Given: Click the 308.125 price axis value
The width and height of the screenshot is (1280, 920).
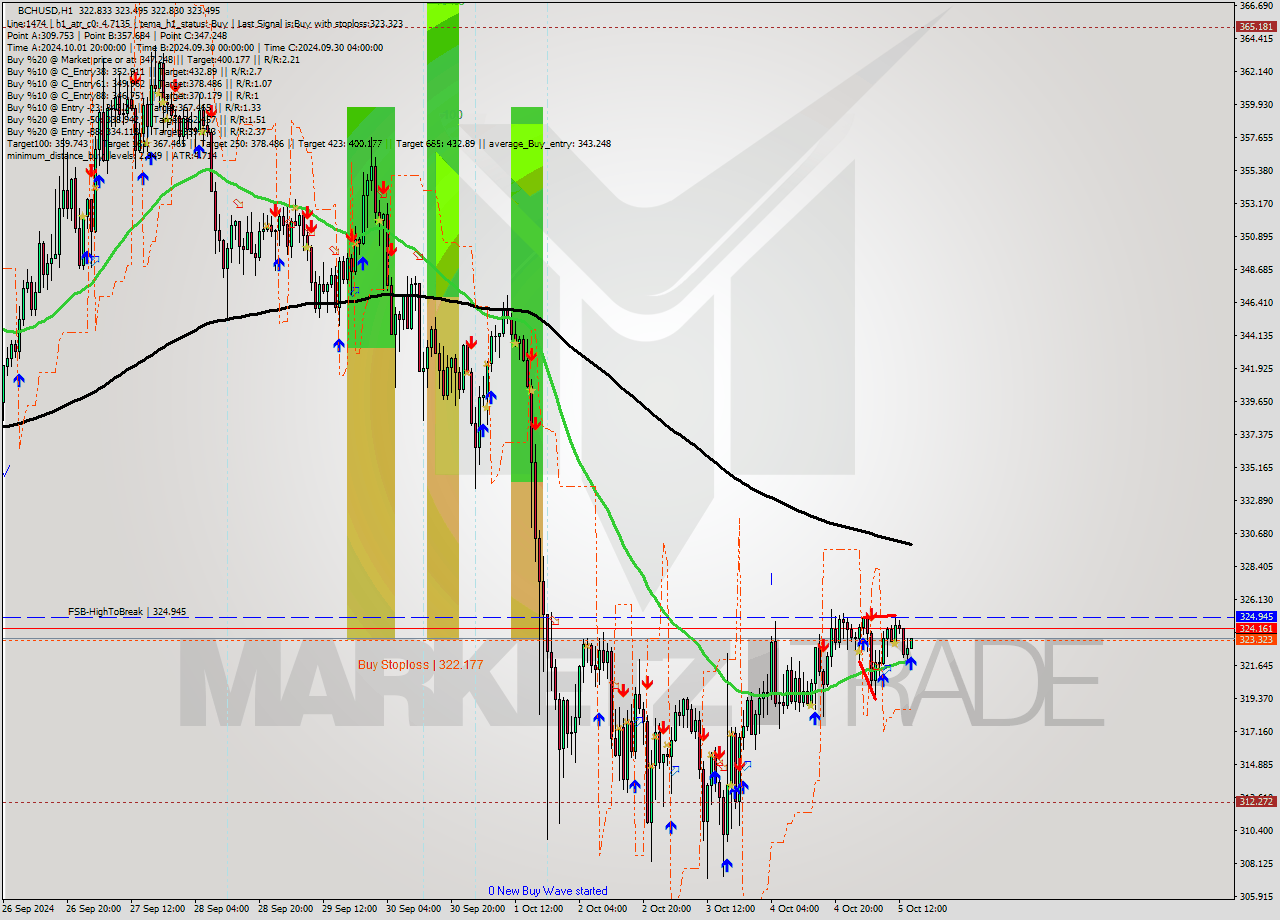Looking at the screenshot, I should tap(1256, 864).
